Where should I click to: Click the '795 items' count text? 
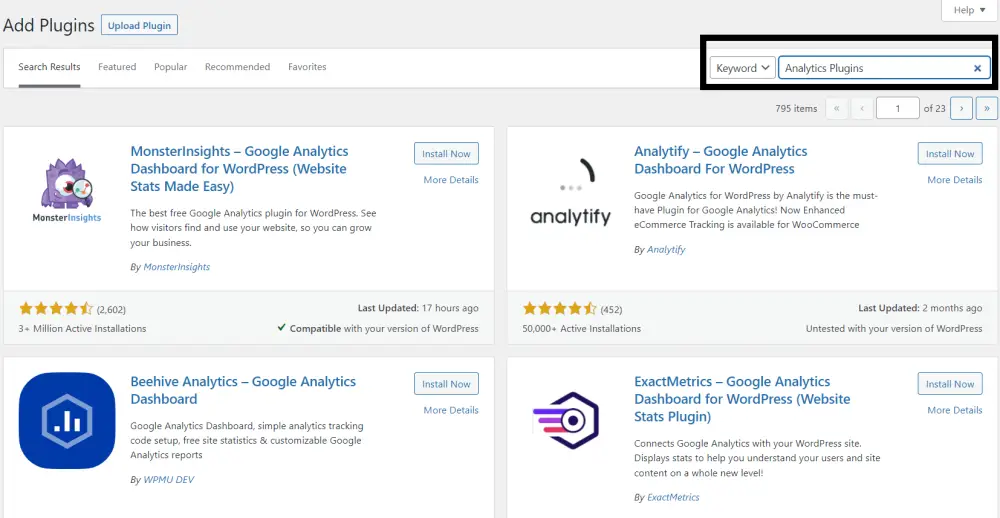[x=796, y=108]
